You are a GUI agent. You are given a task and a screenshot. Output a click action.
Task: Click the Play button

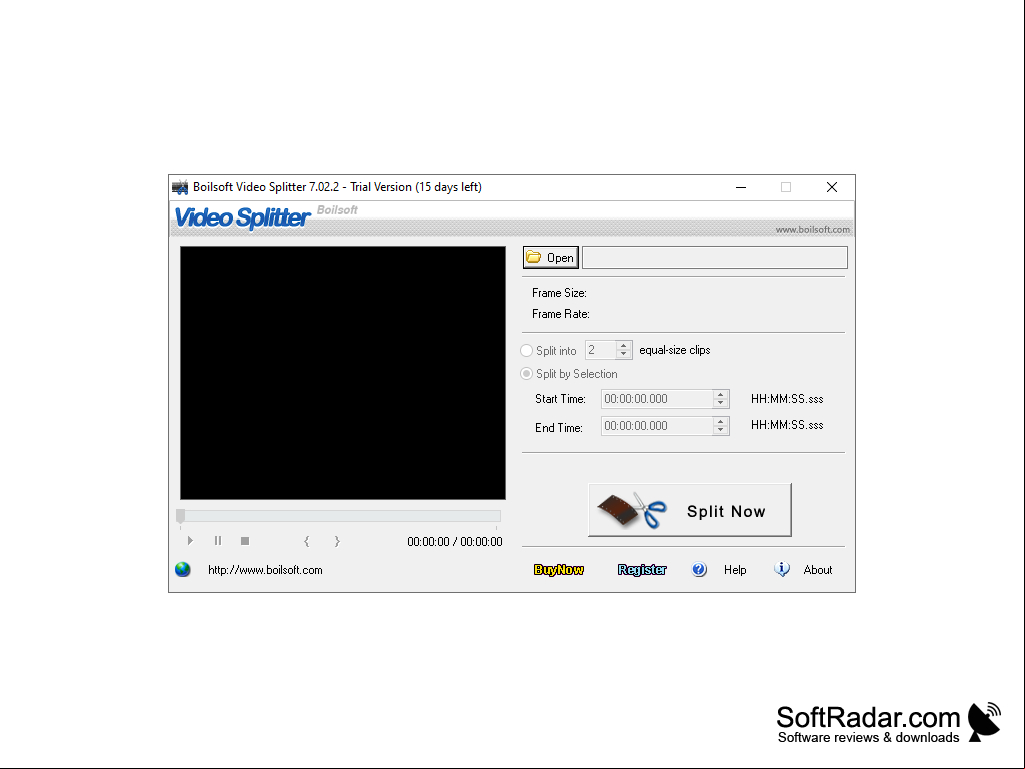(x=190, y=541)
